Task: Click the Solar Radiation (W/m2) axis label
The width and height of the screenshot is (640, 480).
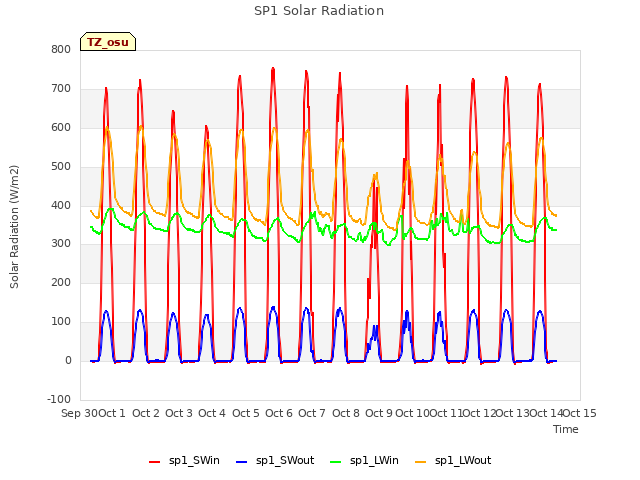Action: point(14,227)
